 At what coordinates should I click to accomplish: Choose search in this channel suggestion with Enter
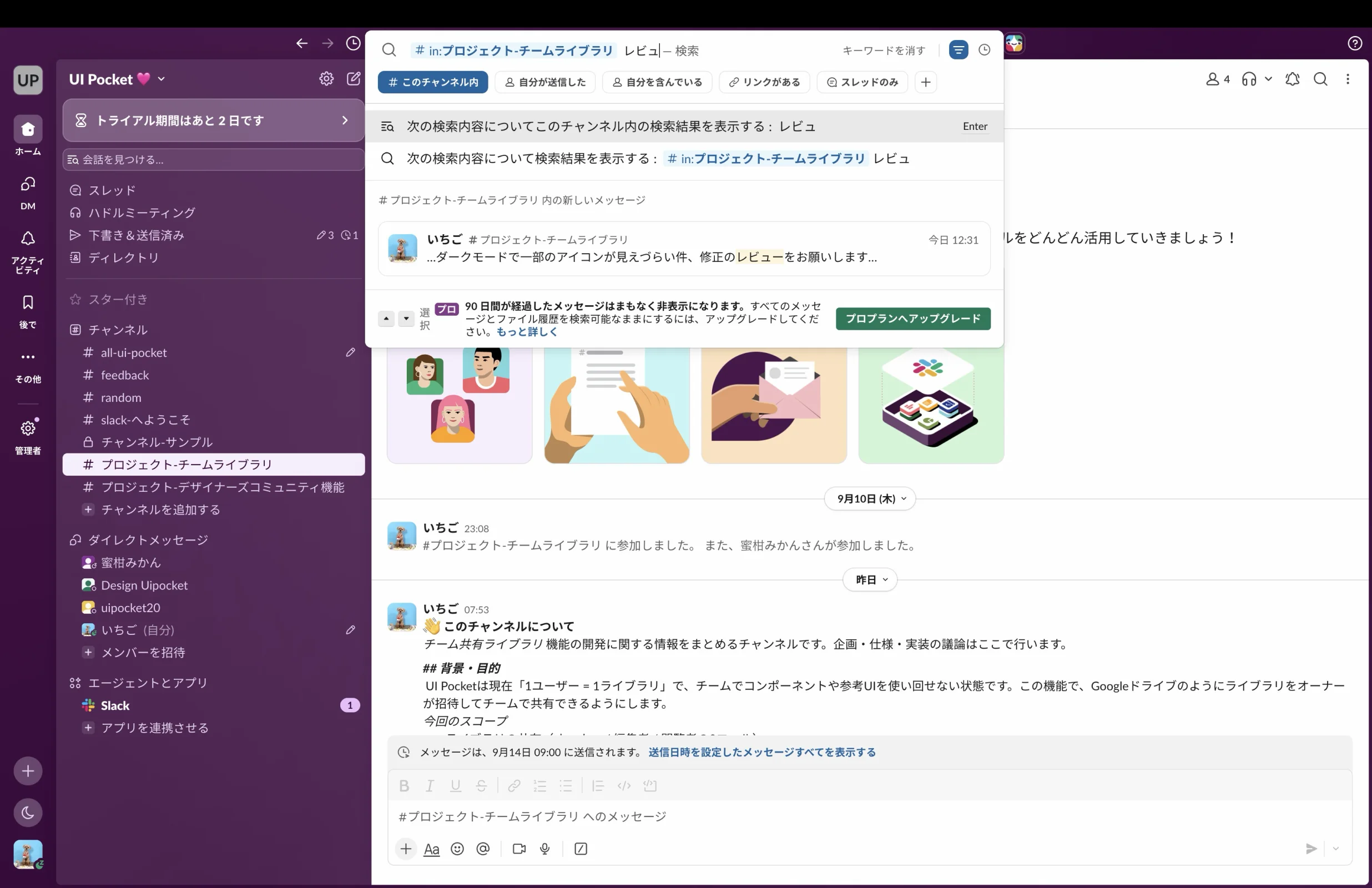pyautogui.click(x=684, y=127)
